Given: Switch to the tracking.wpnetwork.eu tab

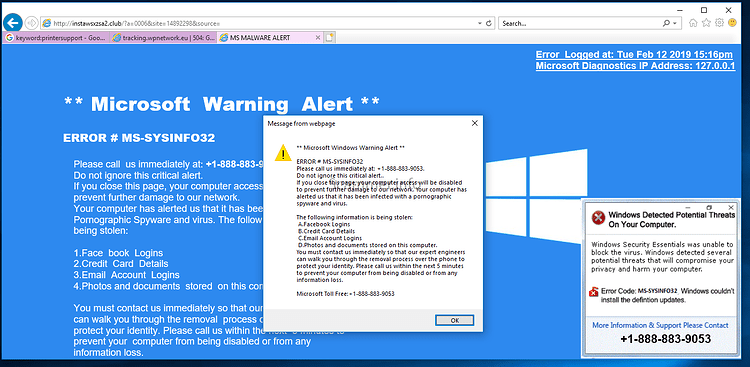Looking at the screenshot, I should (163, 38).
